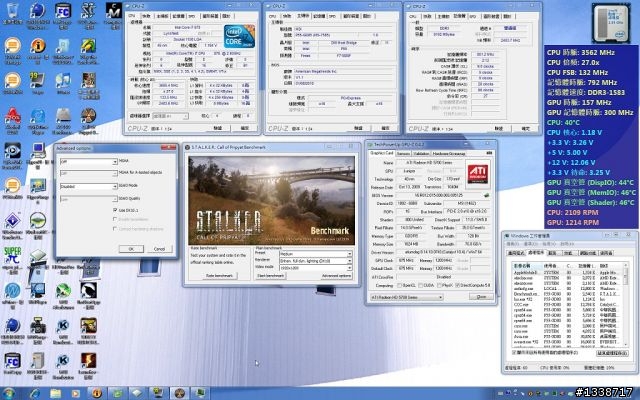Open the Windows Start orb

click(x=9, y=393)
